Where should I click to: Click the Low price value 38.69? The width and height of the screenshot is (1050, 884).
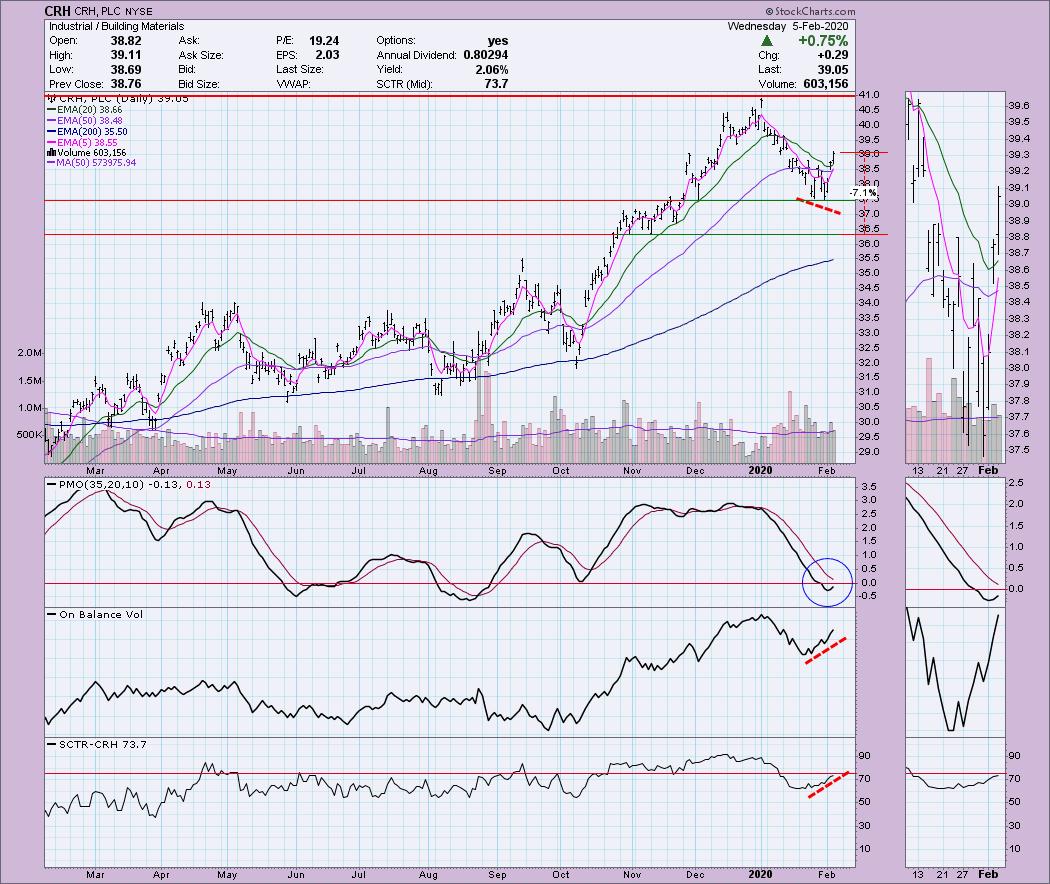(126, 70)
